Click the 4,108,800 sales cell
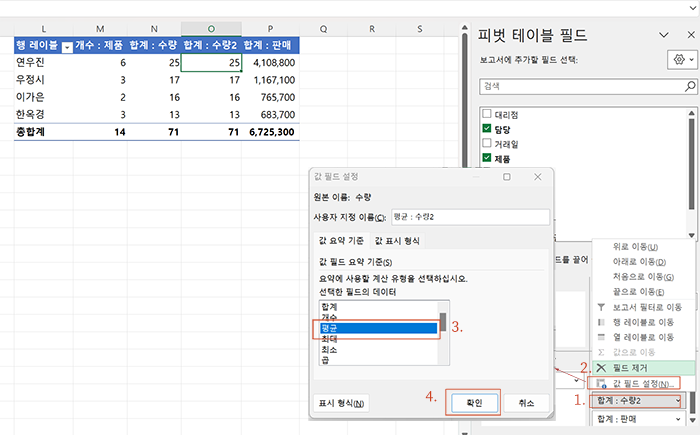The image size is (700, 435). (271, 63)
